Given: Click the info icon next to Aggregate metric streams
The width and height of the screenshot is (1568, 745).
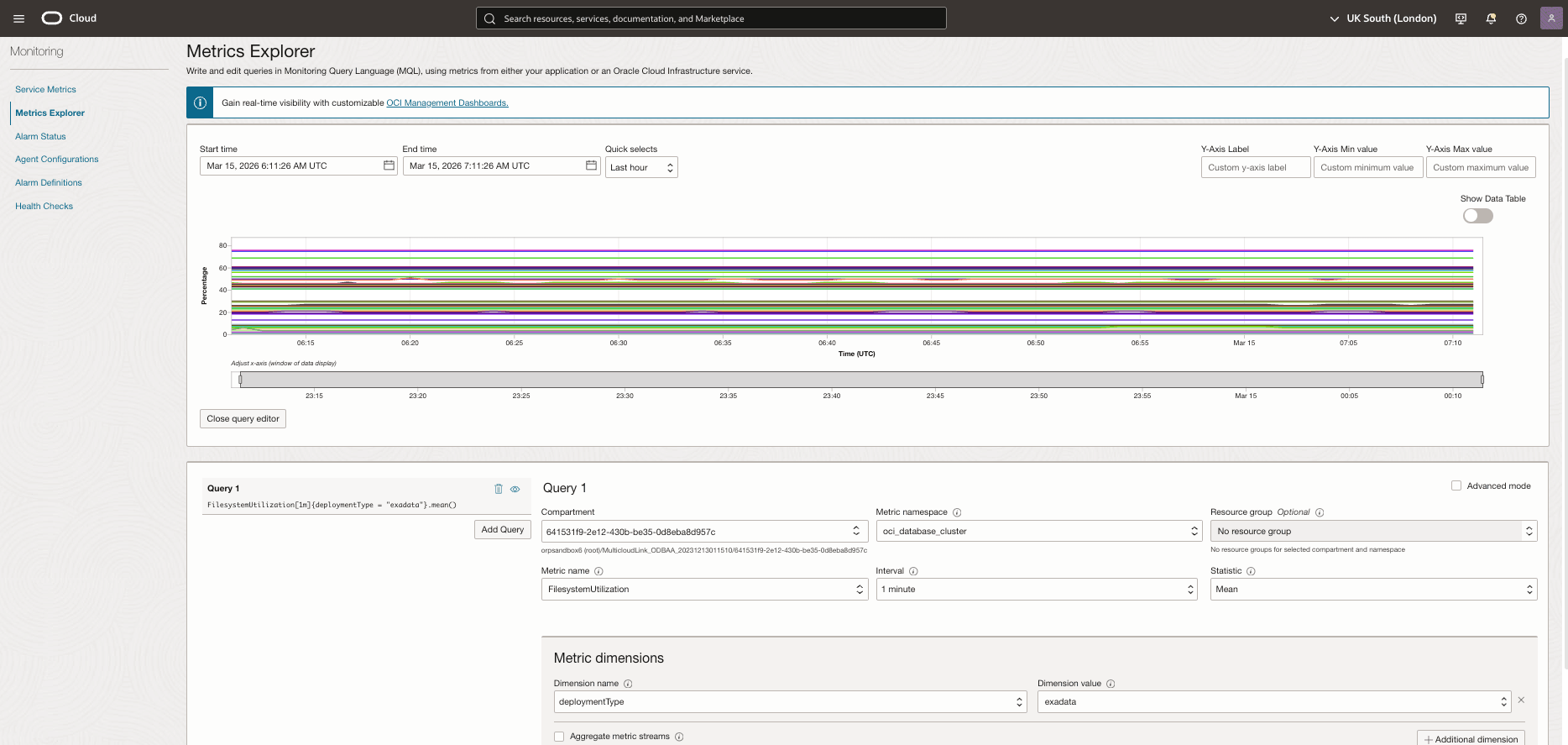Looking at the screenshot, I should (x=679, y=737).
